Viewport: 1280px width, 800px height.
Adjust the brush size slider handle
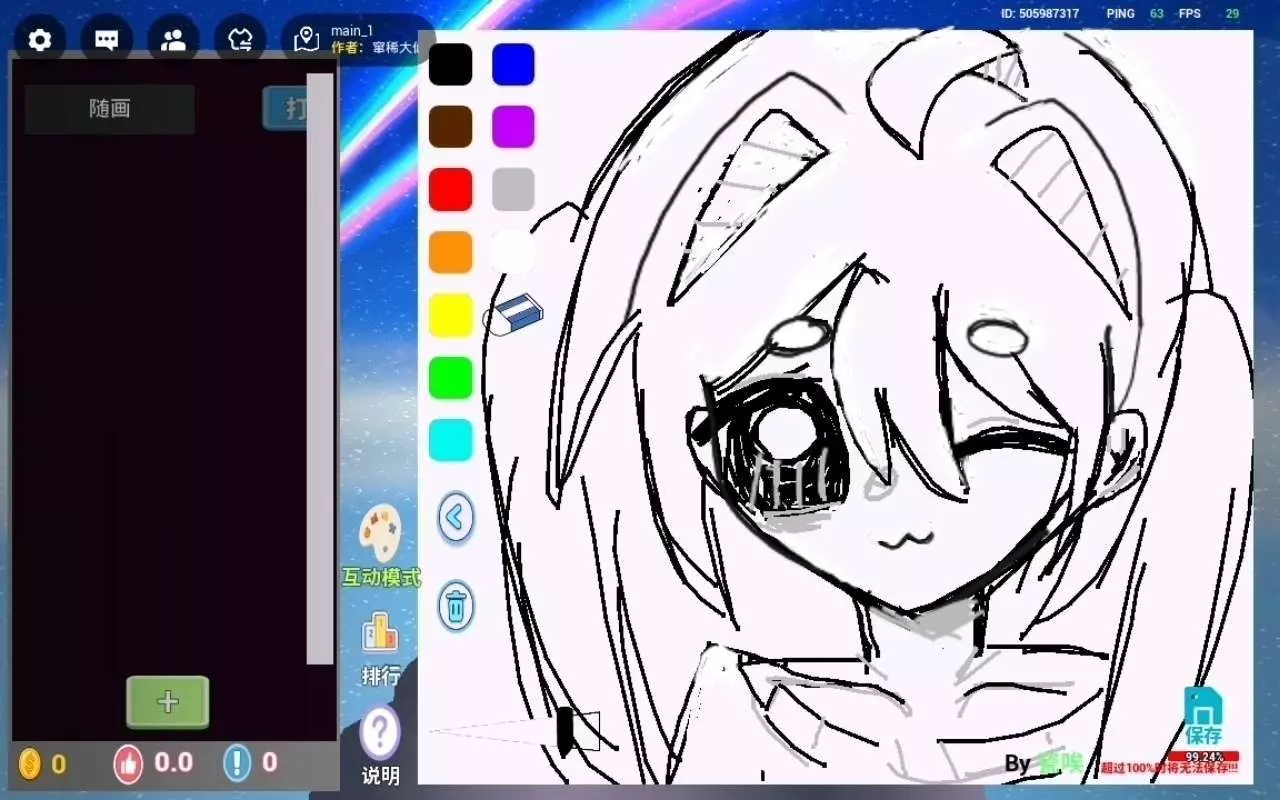click(x=565, y=730)
